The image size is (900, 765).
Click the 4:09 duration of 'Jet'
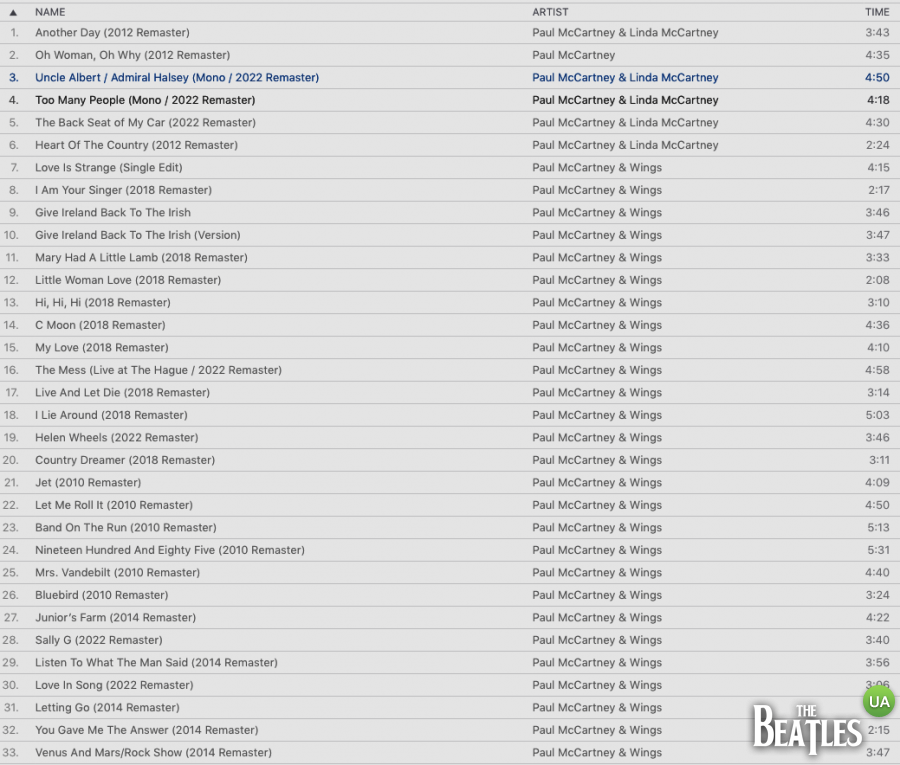tap(877, 483)
